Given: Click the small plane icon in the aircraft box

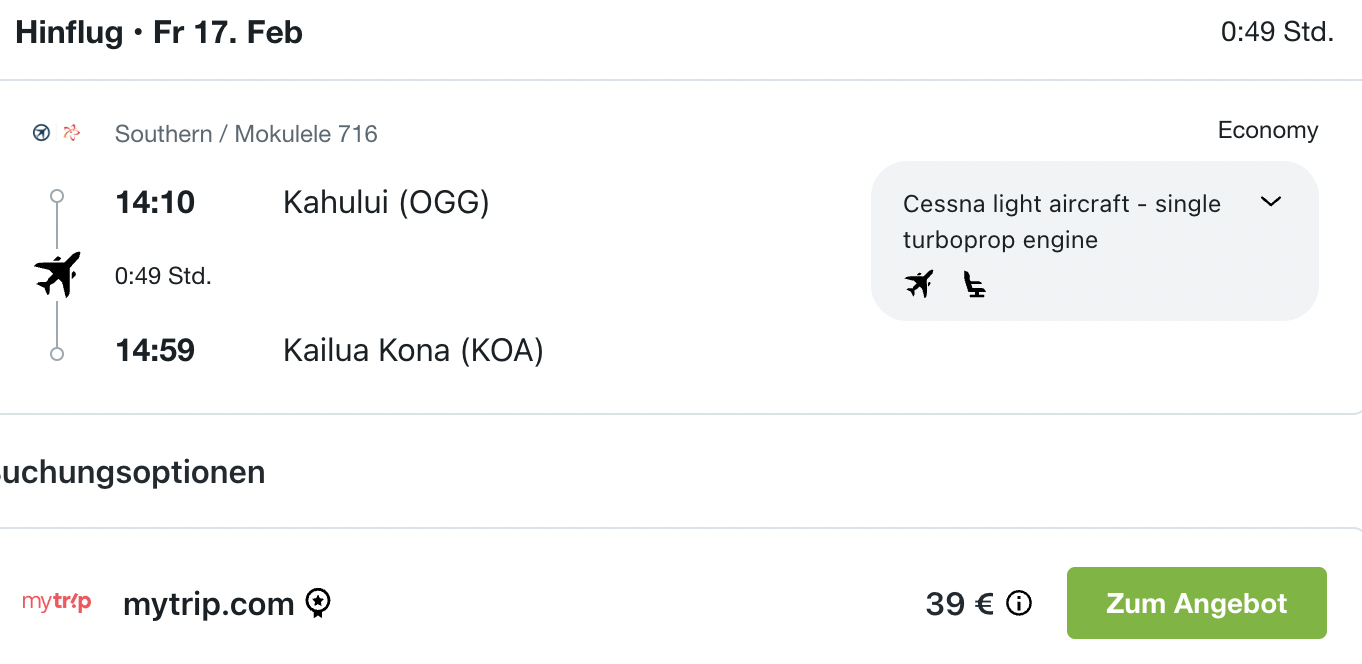Looking at the screenshot, I should pos(919,284).
